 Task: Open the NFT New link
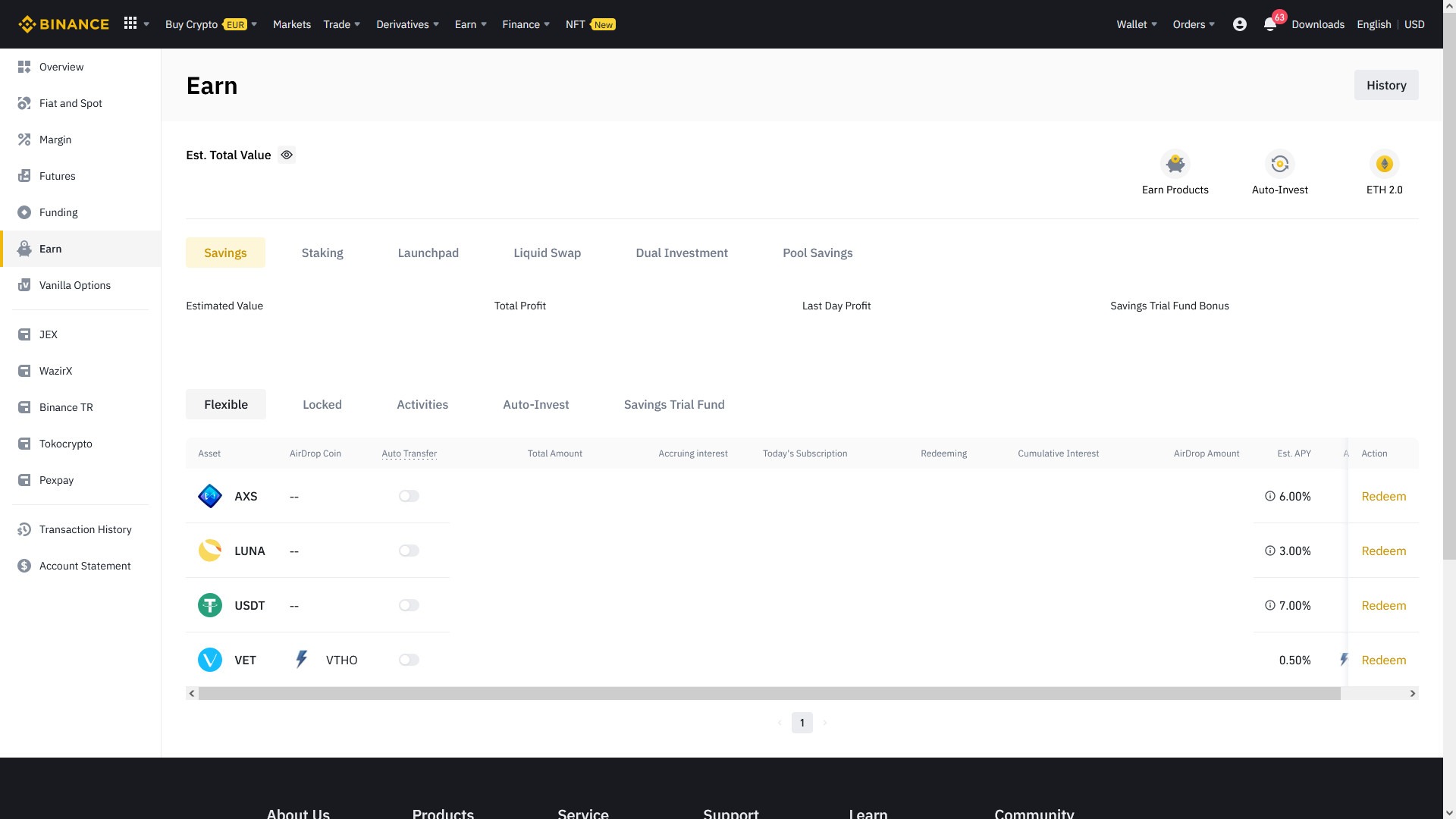coord(590,24)
